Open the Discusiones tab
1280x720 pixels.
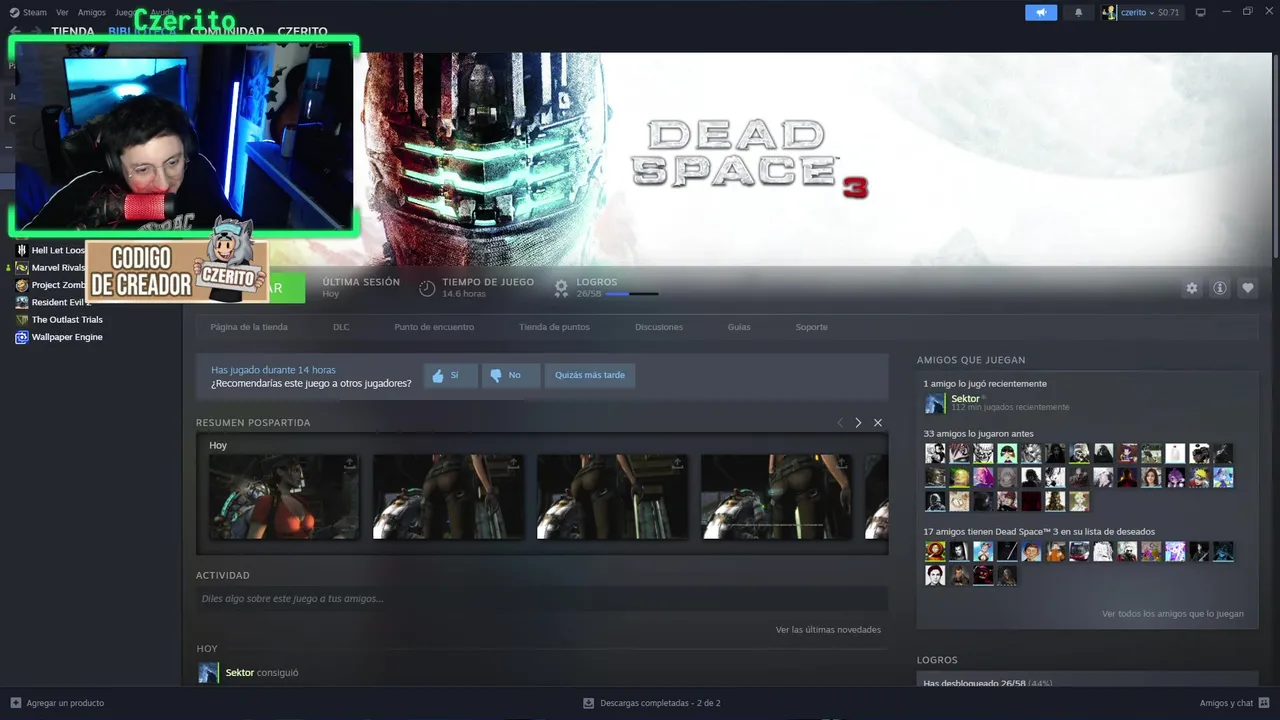(x=659, y=327)
